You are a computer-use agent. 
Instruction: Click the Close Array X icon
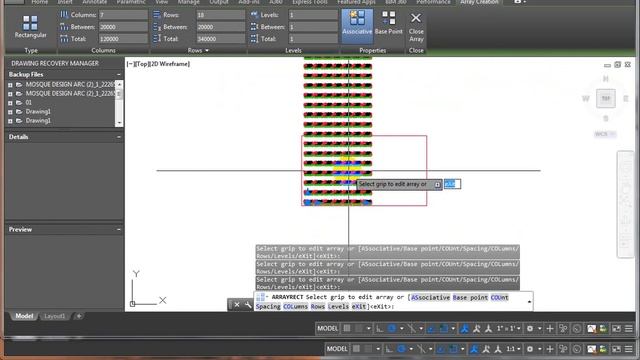click(x=416, y=18)
